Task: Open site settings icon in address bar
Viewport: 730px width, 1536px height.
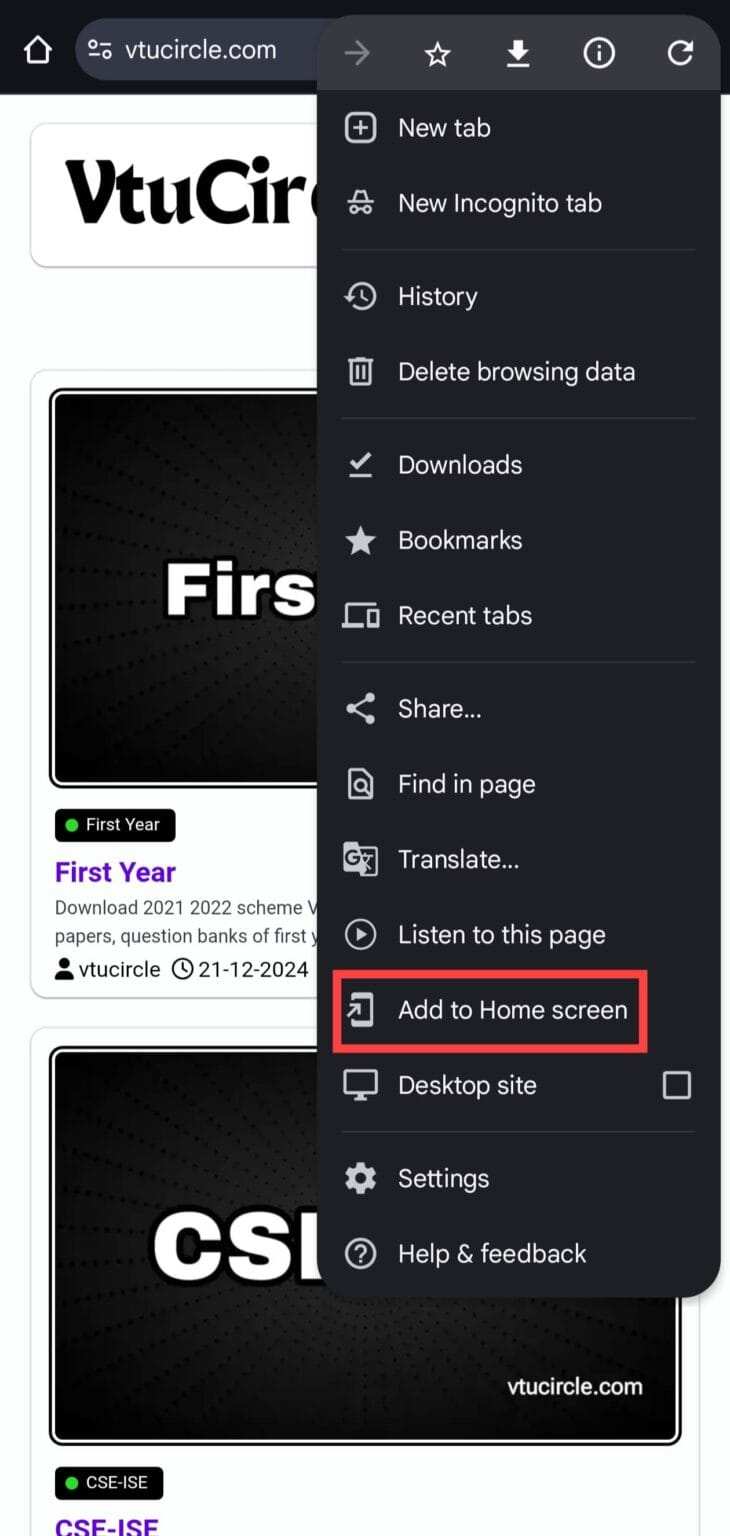Action: point(99,50)
